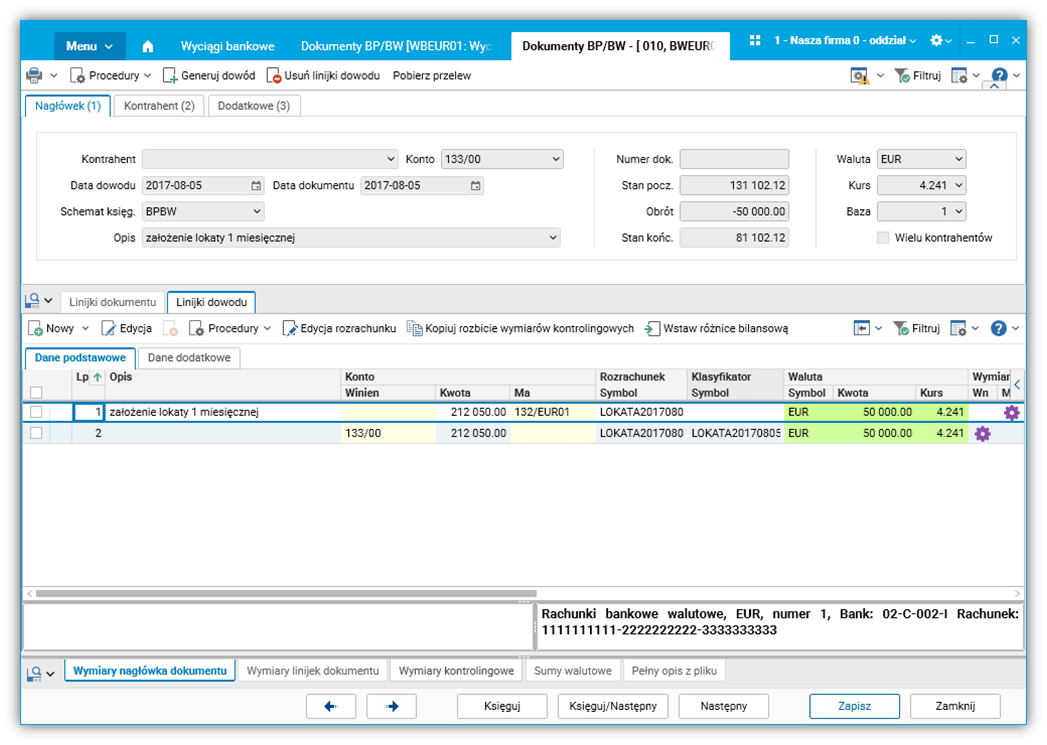Expand the Waluta EUR dropdown
1047x745 pixels.
click(x=958, y=159)
